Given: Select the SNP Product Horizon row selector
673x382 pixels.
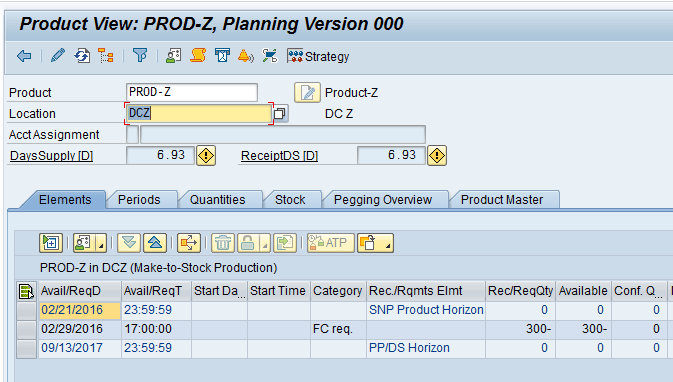Looking at the screenshot, I should [x=26, y=310].
